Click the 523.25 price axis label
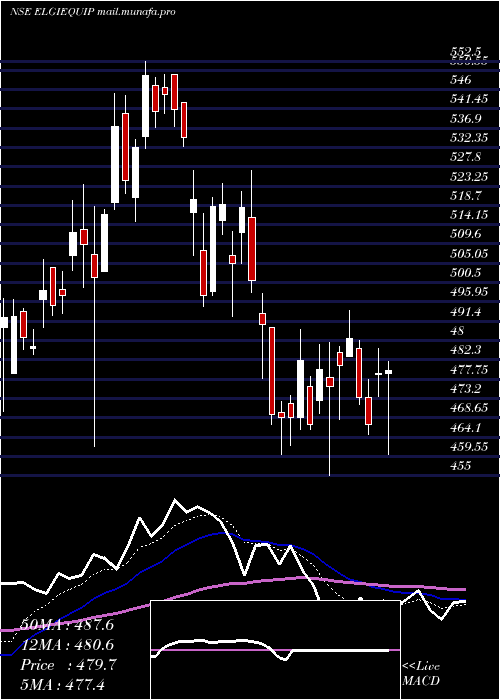The image size is (500, 700). pos(469,176)
